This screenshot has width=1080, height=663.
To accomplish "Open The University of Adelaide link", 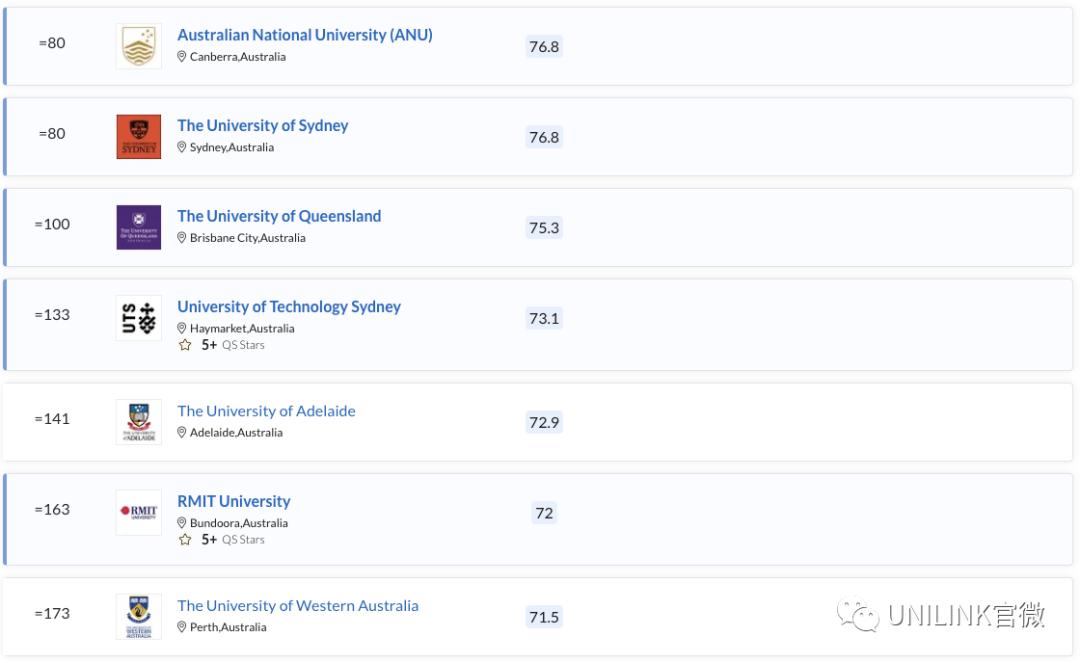I will 266,411.
